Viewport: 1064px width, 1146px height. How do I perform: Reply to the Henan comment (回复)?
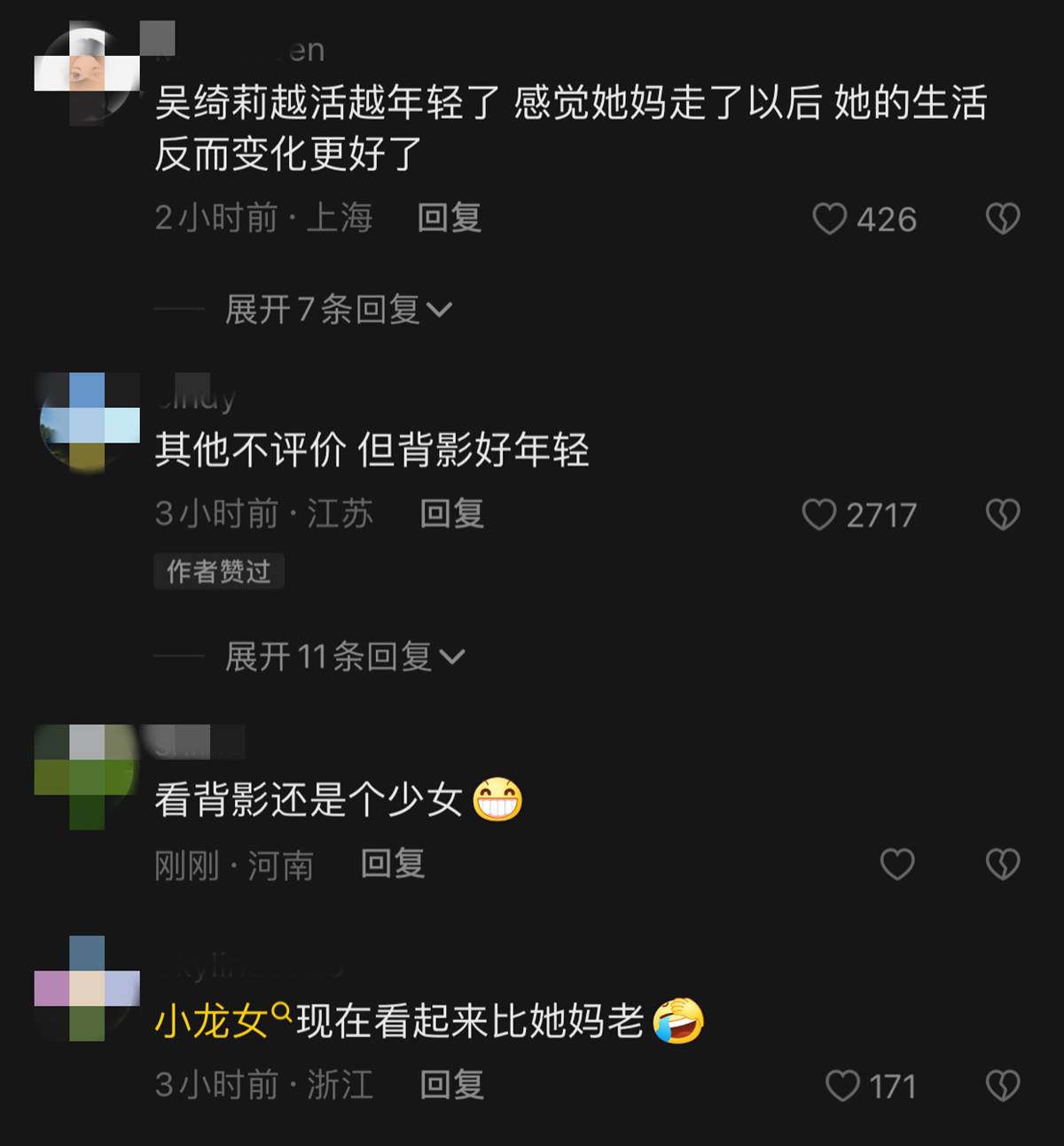tap(393, 863)
